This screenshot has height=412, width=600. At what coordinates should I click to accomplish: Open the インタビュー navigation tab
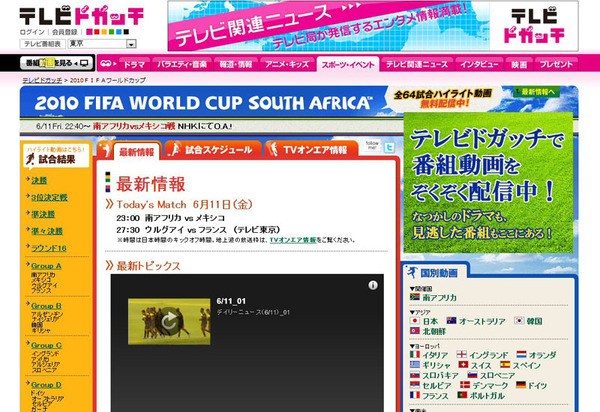pyautogui.click(x=479, y=64)
